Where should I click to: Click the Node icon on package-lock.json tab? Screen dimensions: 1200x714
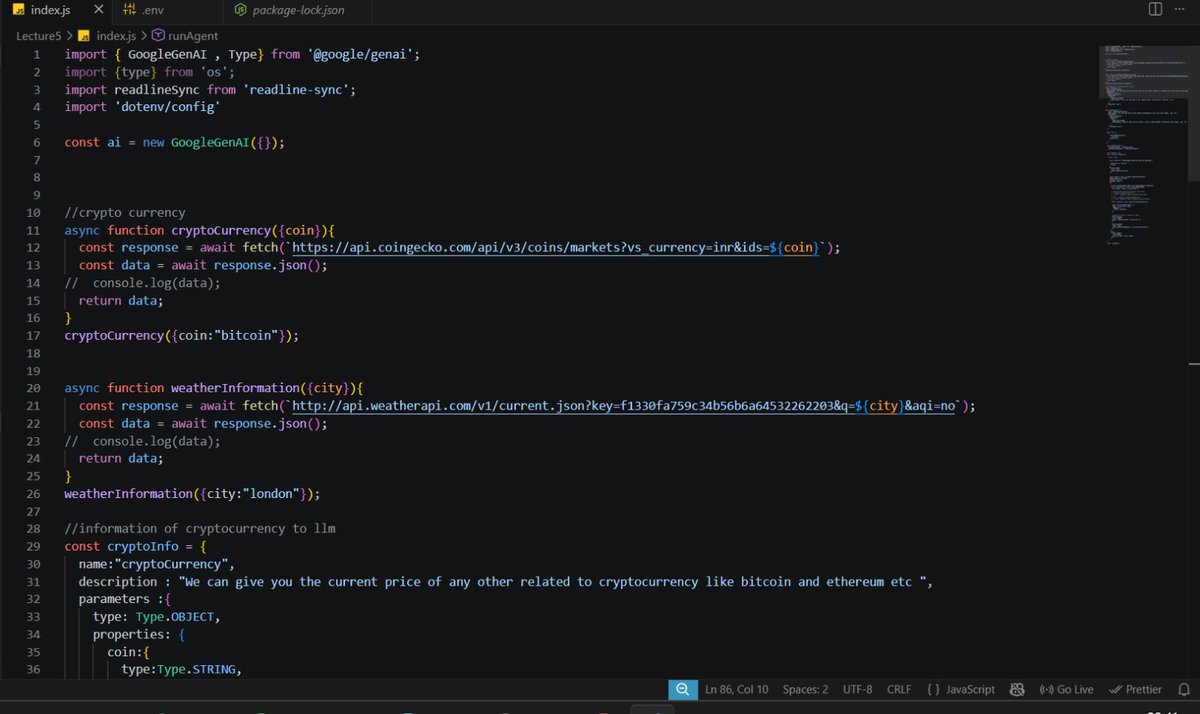click(241, 9)
